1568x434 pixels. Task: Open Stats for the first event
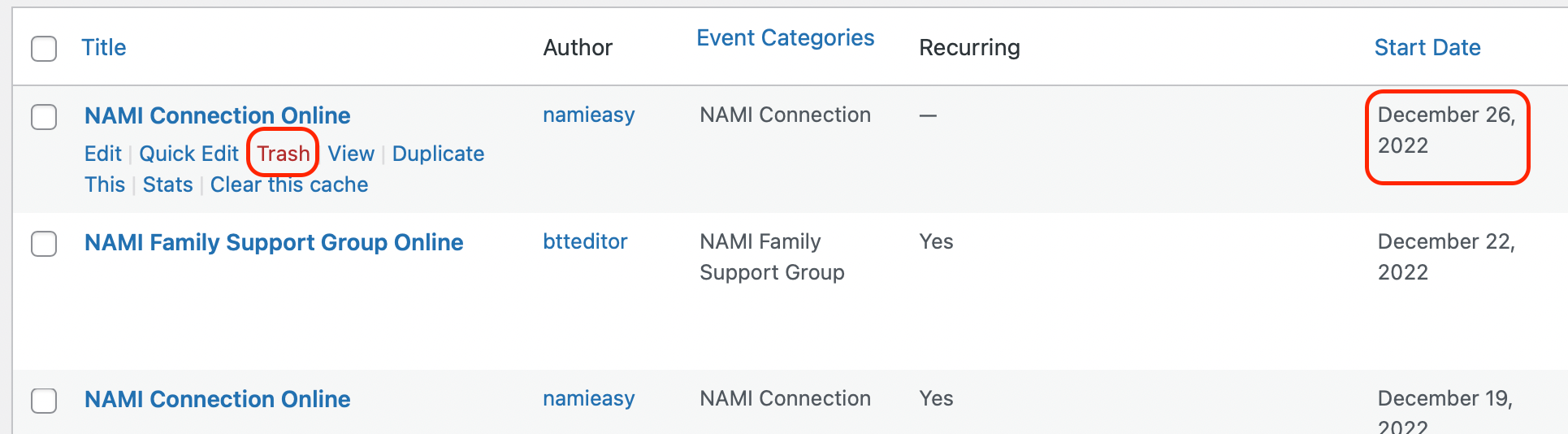coord(167,184)
